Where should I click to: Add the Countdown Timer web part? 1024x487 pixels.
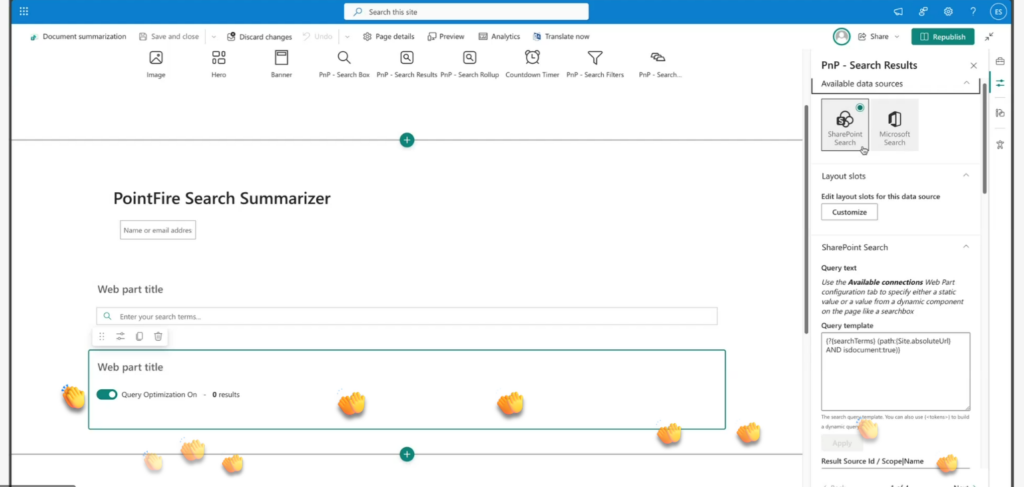[532, 64]
